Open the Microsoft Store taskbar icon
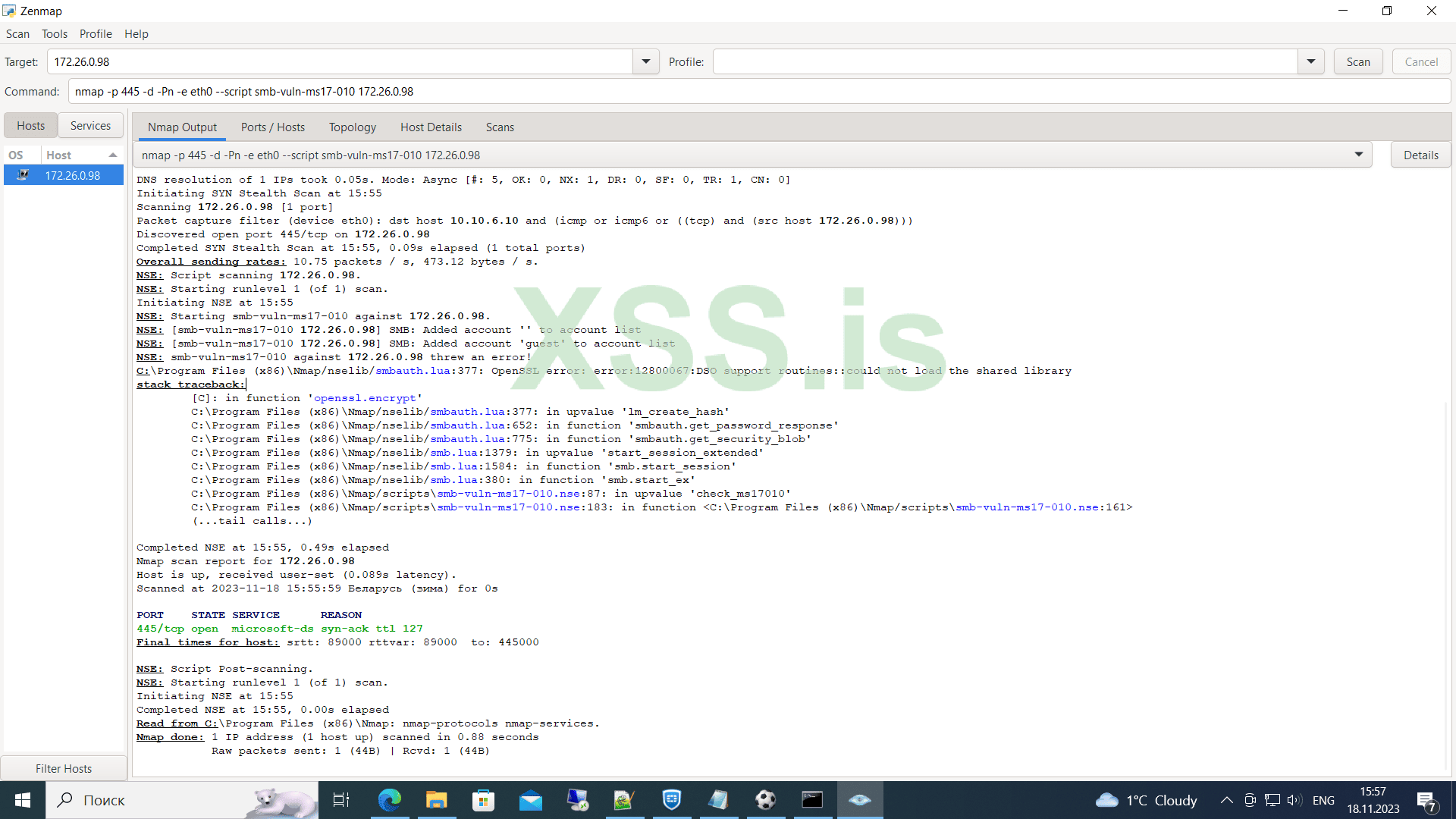This screenshot has width=1456, height=819. click(483, 800)
